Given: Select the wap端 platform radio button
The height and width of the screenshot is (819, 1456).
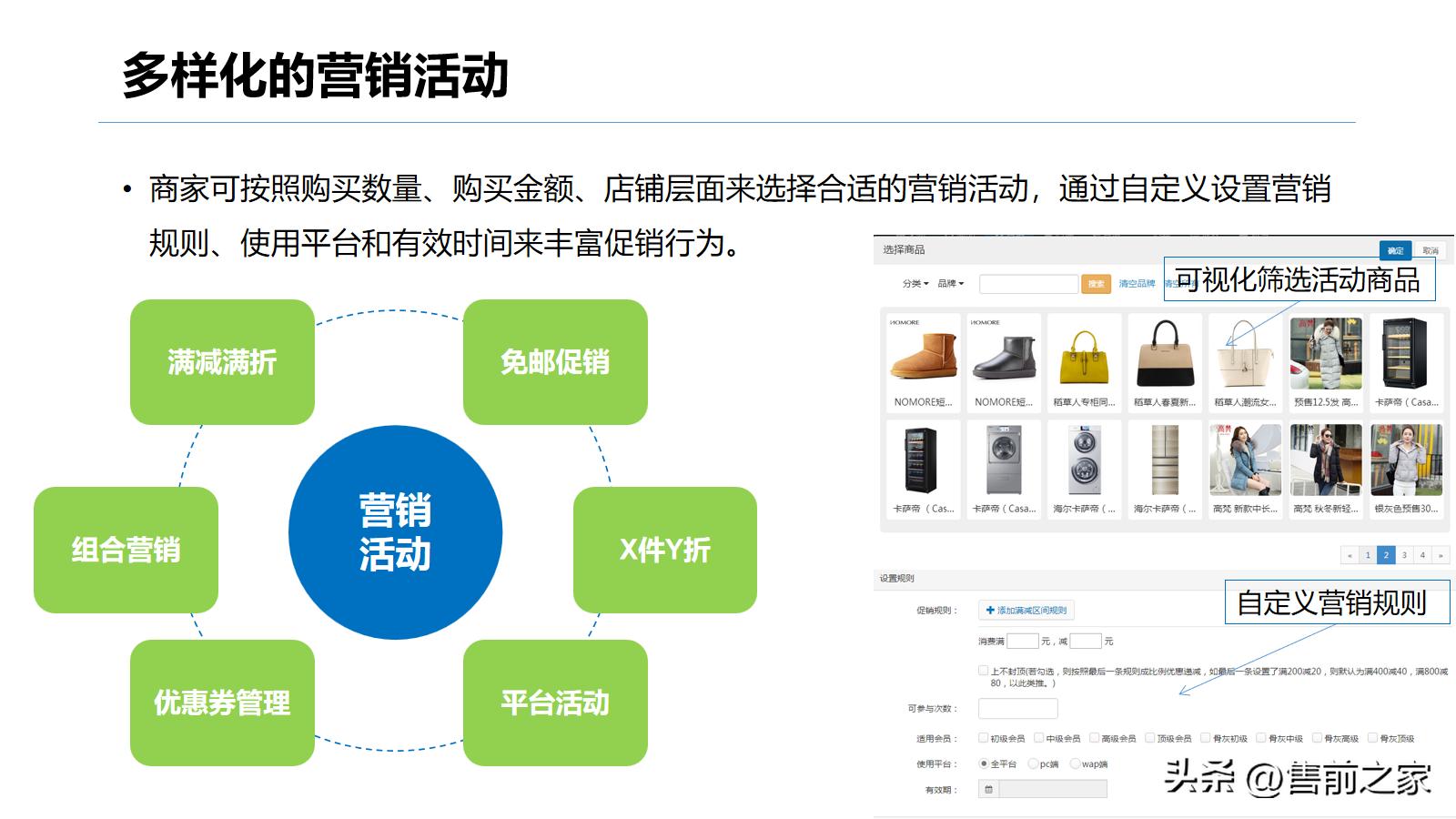Looking at the screenshot, I should click(1075, 763).
